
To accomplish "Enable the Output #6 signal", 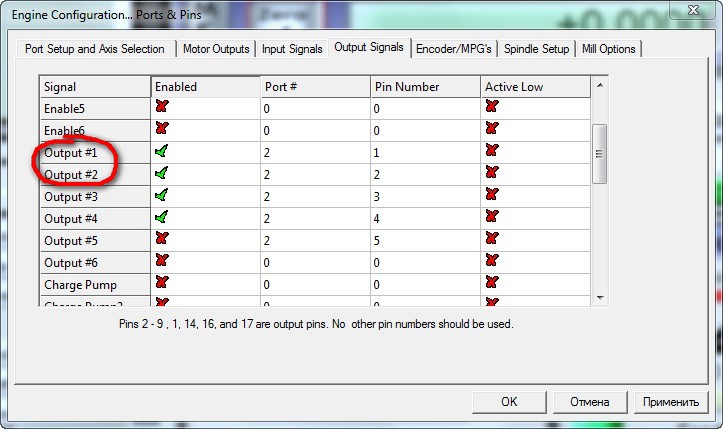I will (162, 260).
